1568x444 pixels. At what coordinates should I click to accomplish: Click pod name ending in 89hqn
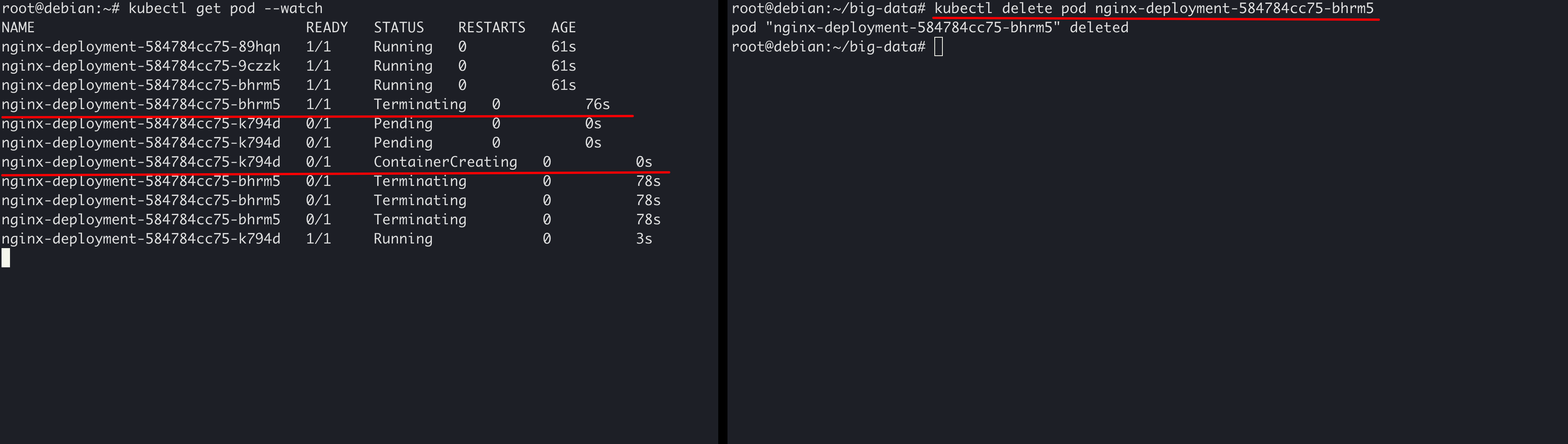coord(141,47)
